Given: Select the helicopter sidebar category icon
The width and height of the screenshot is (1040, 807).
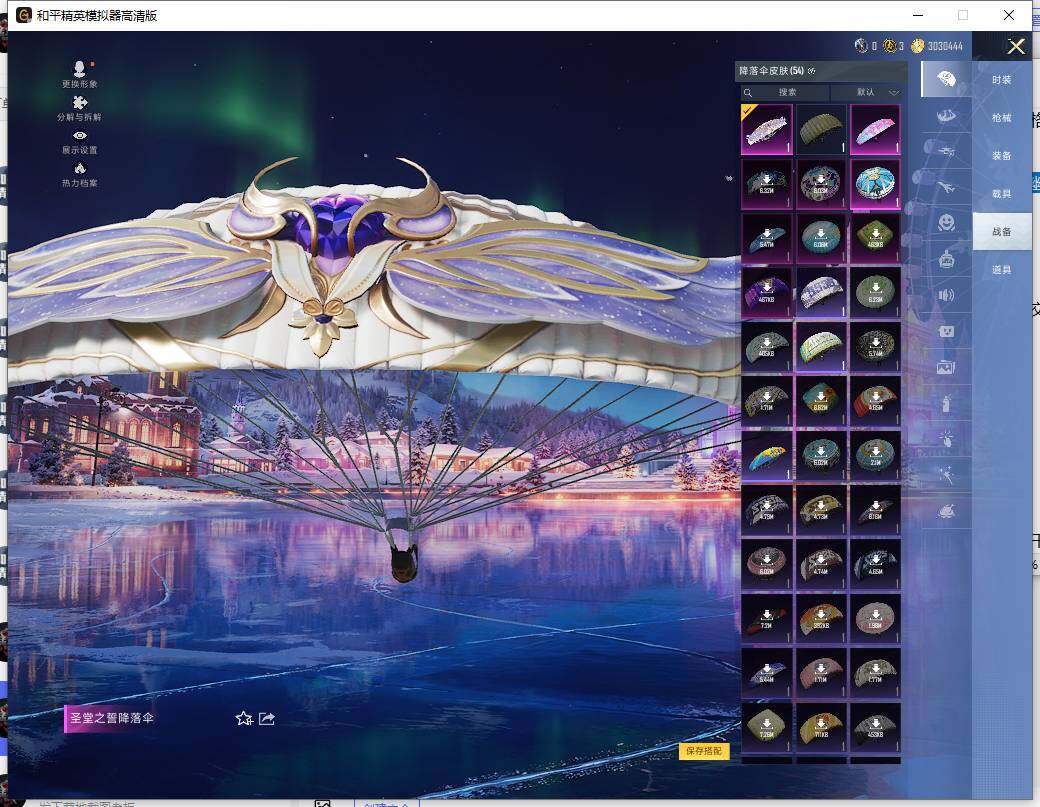Looking at the screenshot, I should point(946,152).
